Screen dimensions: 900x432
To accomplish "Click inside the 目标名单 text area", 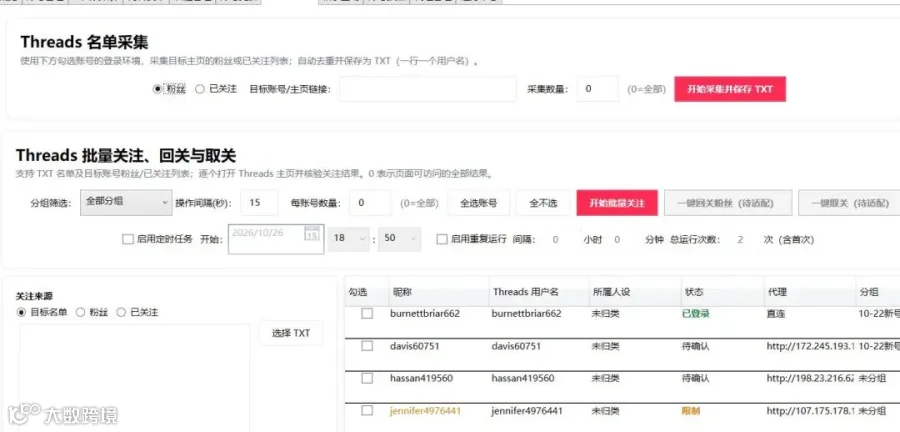I will pos(134,377).
